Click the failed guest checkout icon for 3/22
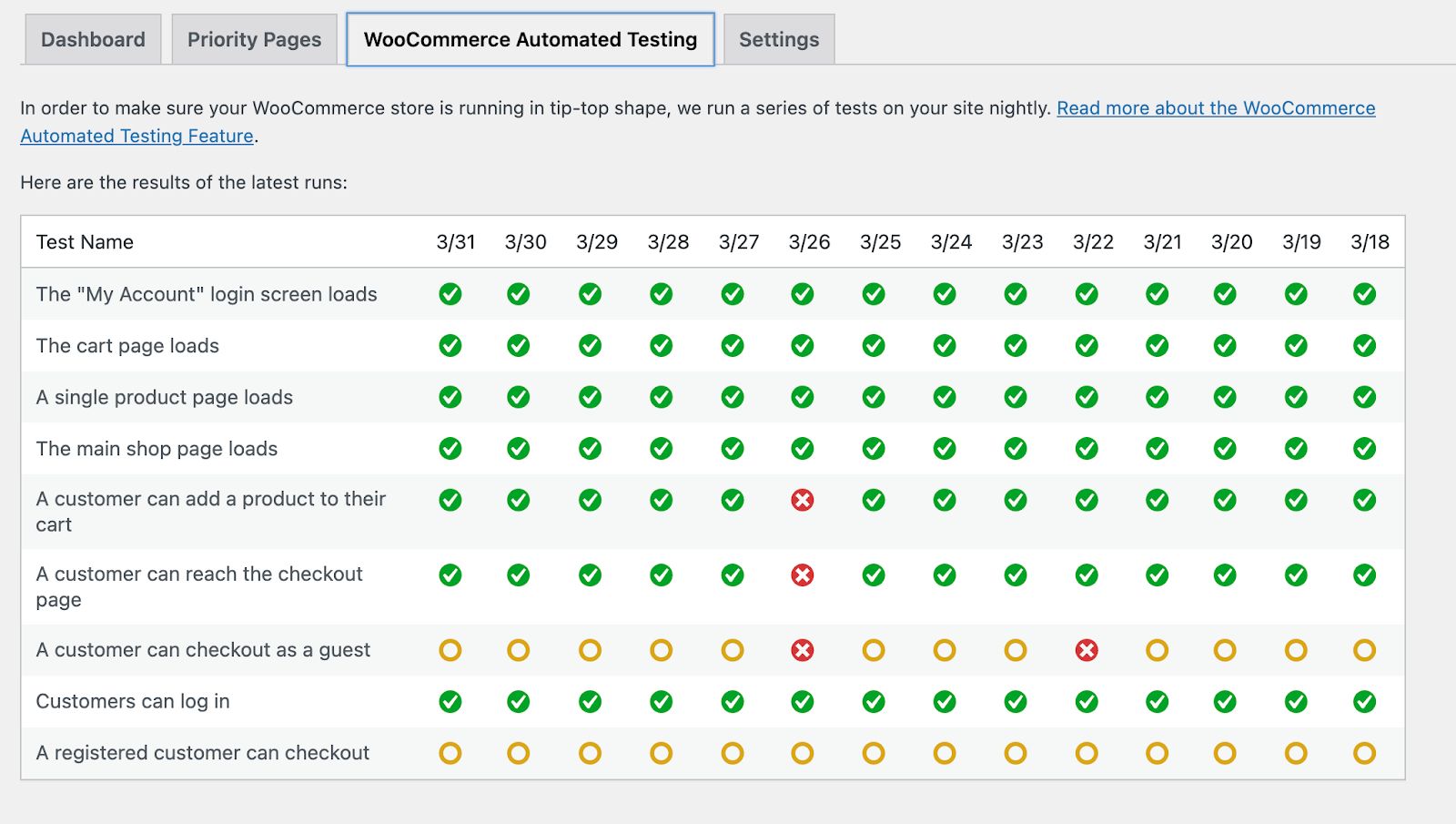 point(1087,650)
